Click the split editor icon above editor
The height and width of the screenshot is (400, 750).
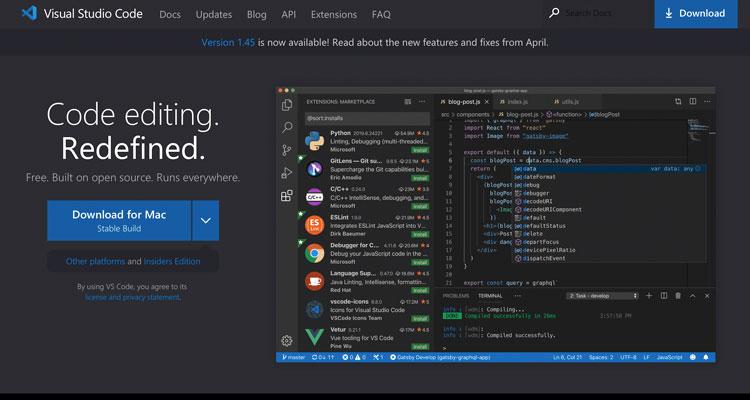tap(693, 101)
